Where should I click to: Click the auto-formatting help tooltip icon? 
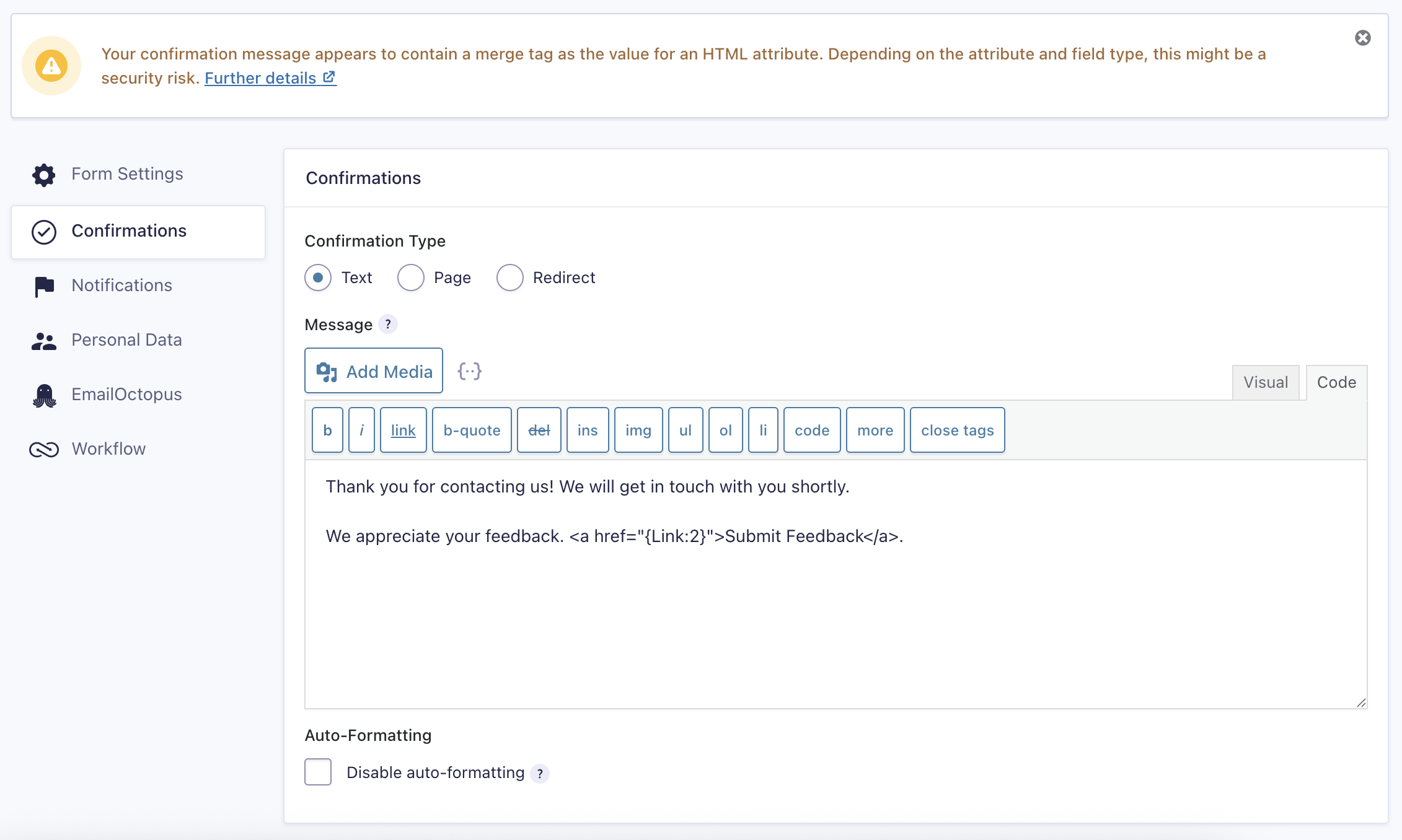(x=540, y=773)
